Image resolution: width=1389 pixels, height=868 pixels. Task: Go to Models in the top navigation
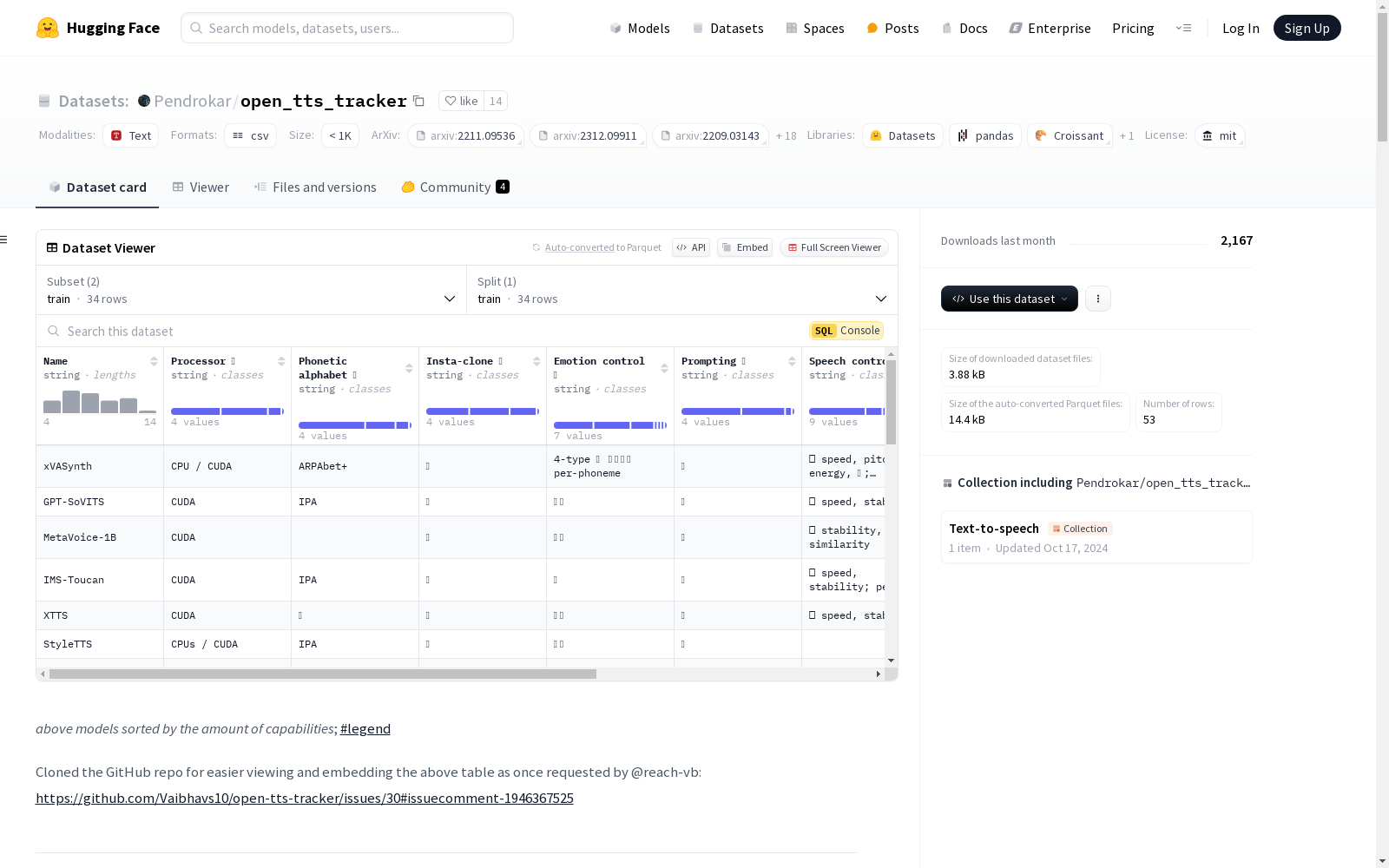click(640, 28)
